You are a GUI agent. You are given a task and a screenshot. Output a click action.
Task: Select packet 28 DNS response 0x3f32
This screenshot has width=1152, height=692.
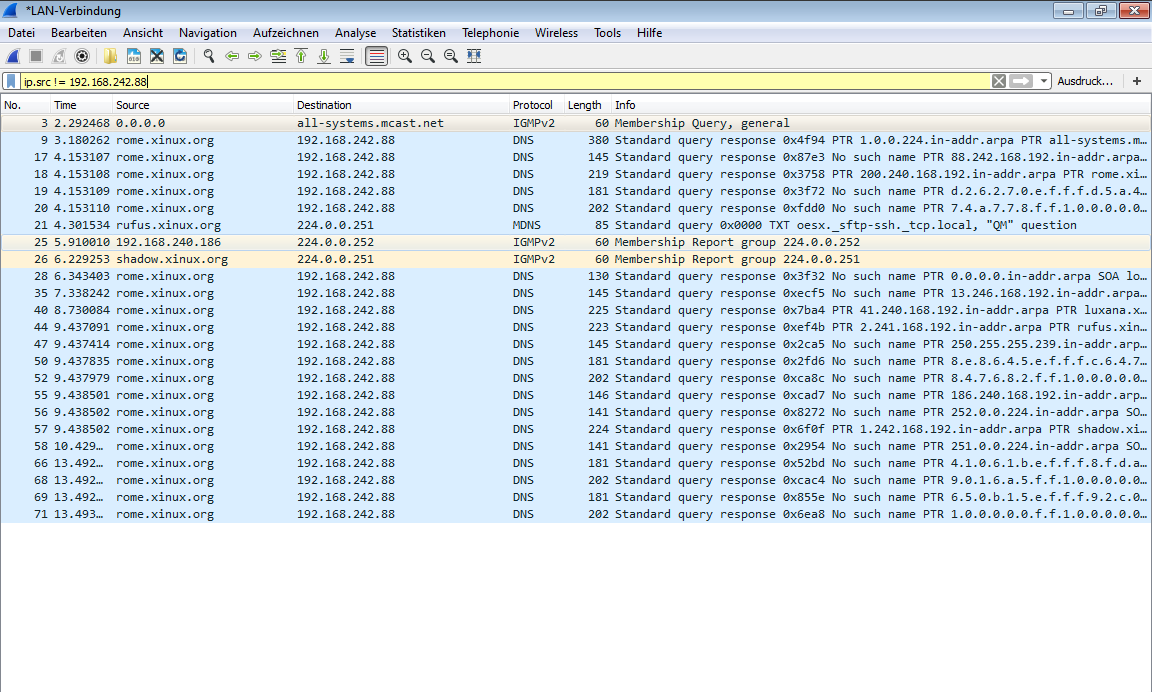(575, 276)
